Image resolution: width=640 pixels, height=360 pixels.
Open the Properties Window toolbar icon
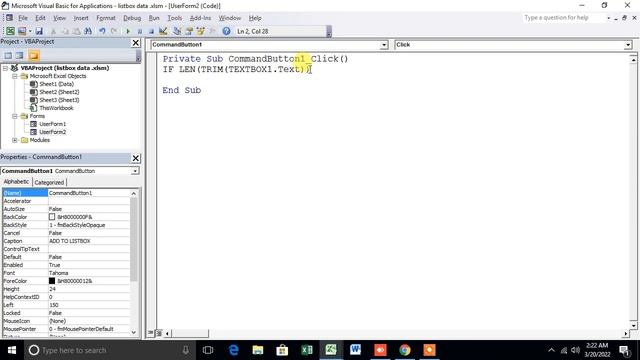click(x=189, y=31)
